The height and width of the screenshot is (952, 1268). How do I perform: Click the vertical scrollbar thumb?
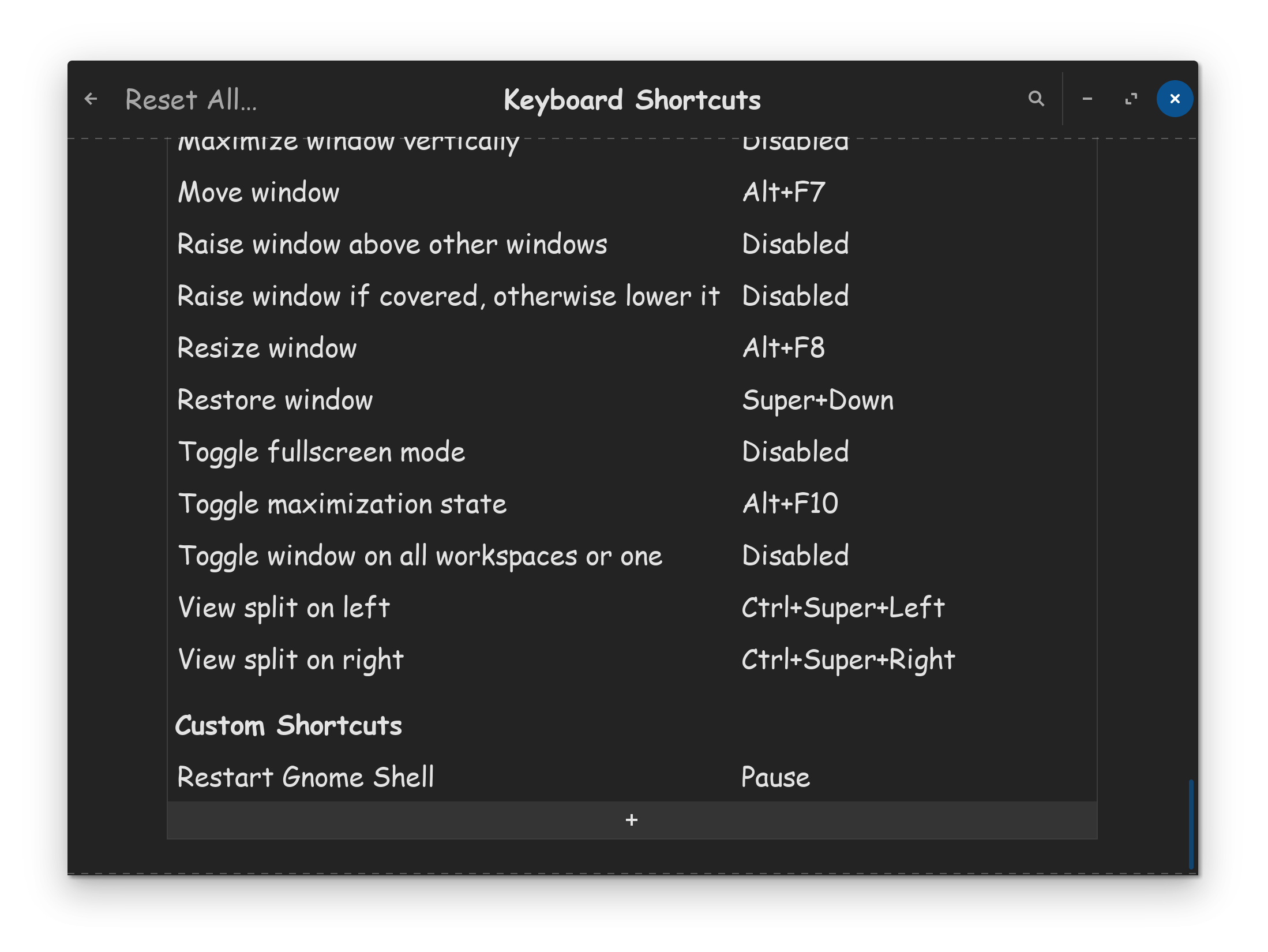1191,824
